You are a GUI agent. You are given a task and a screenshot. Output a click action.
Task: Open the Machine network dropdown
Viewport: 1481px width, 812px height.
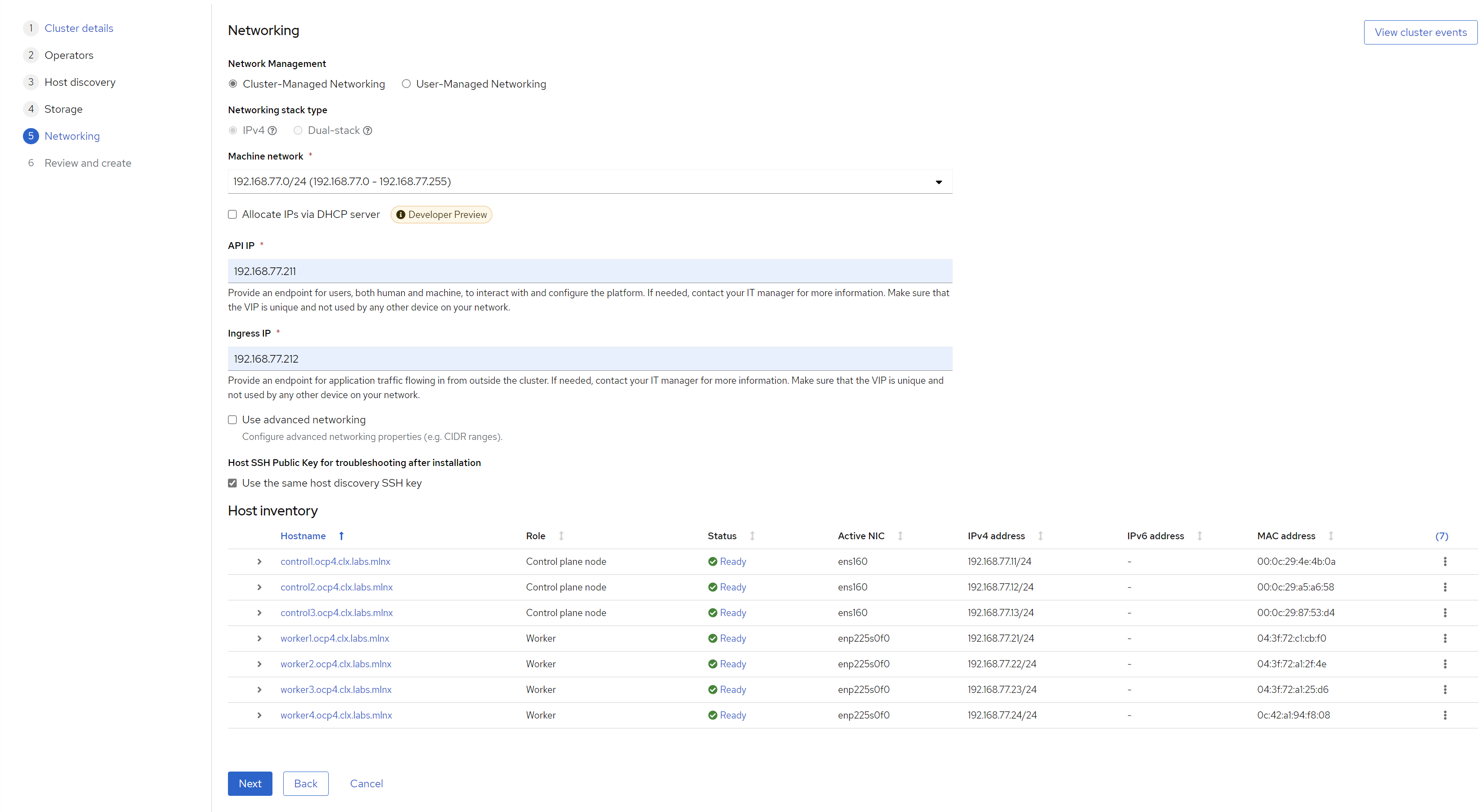coord(590,182)
